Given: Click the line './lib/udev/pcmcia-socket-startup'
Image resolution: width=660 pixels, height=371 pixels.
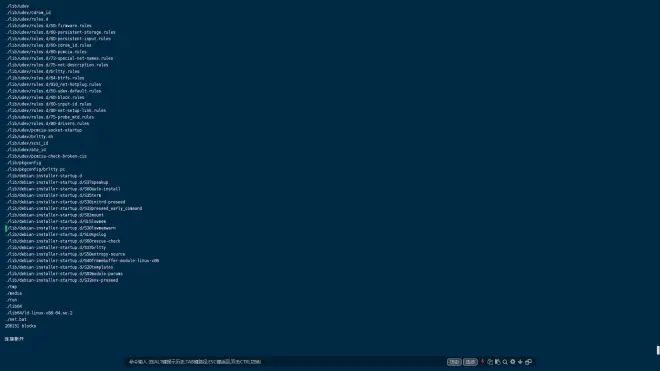Looking at the screenshot, I should pyautogui.click(x=44, y=130).
